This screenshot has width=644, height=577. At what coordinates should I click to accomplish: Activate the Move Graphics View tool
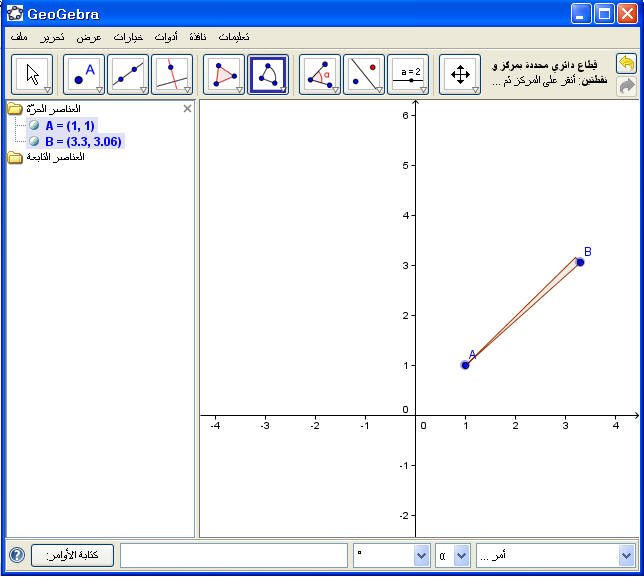click(x=460, y=74)
